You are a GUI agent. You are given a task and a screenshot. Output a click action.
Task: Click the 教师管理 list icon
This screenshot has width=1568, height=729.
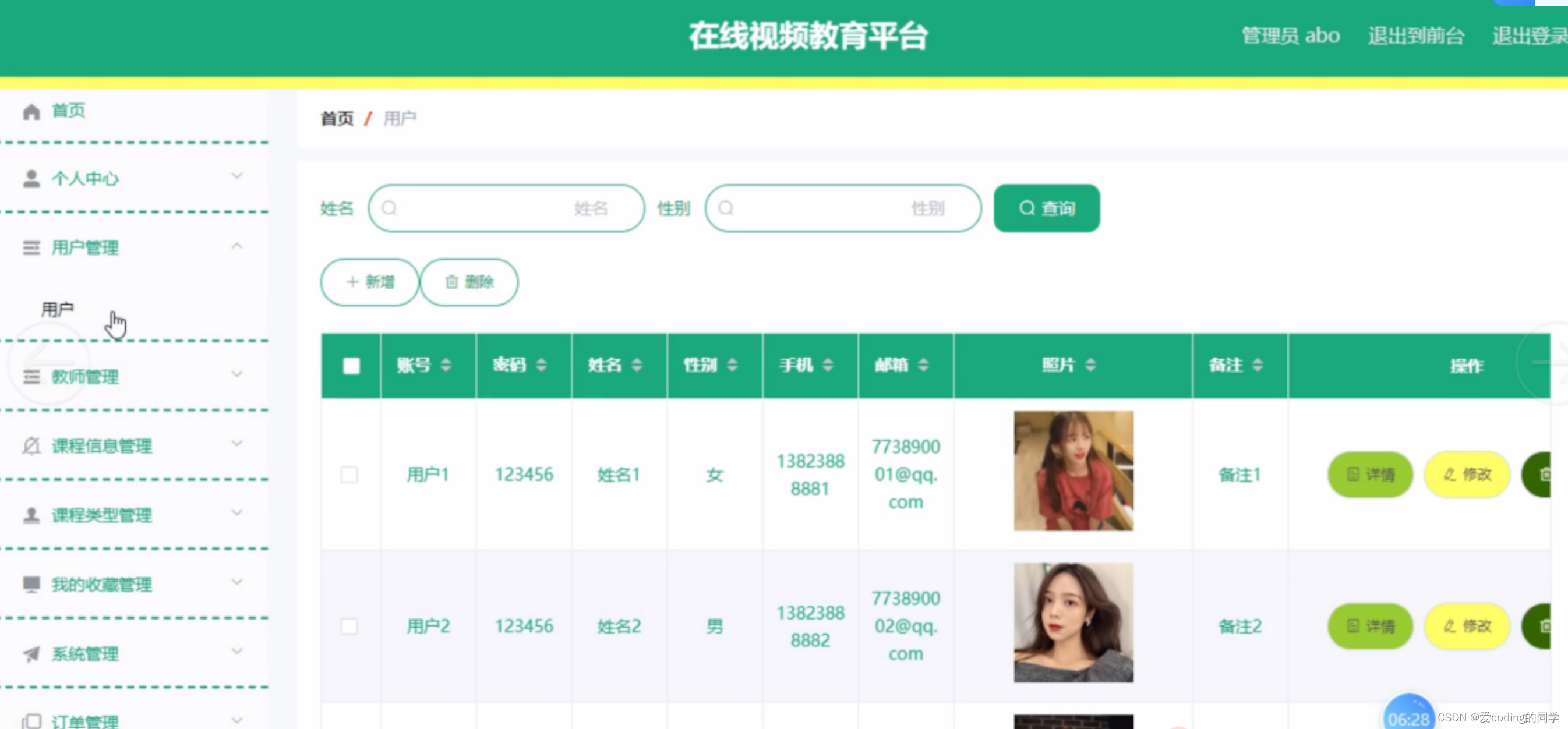point(31,377)
